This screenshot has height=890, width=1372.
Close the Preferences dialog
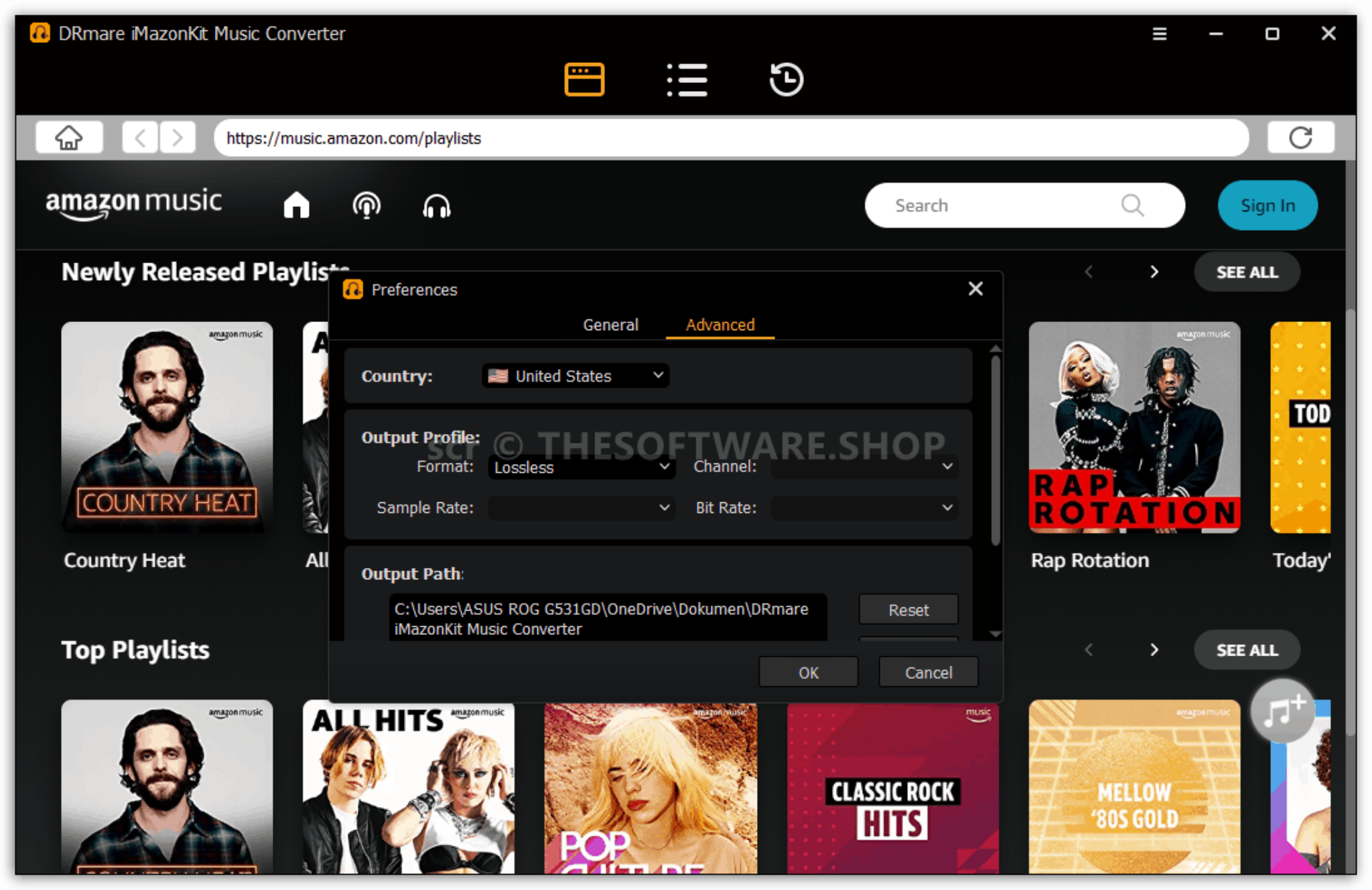click(975, 289)
